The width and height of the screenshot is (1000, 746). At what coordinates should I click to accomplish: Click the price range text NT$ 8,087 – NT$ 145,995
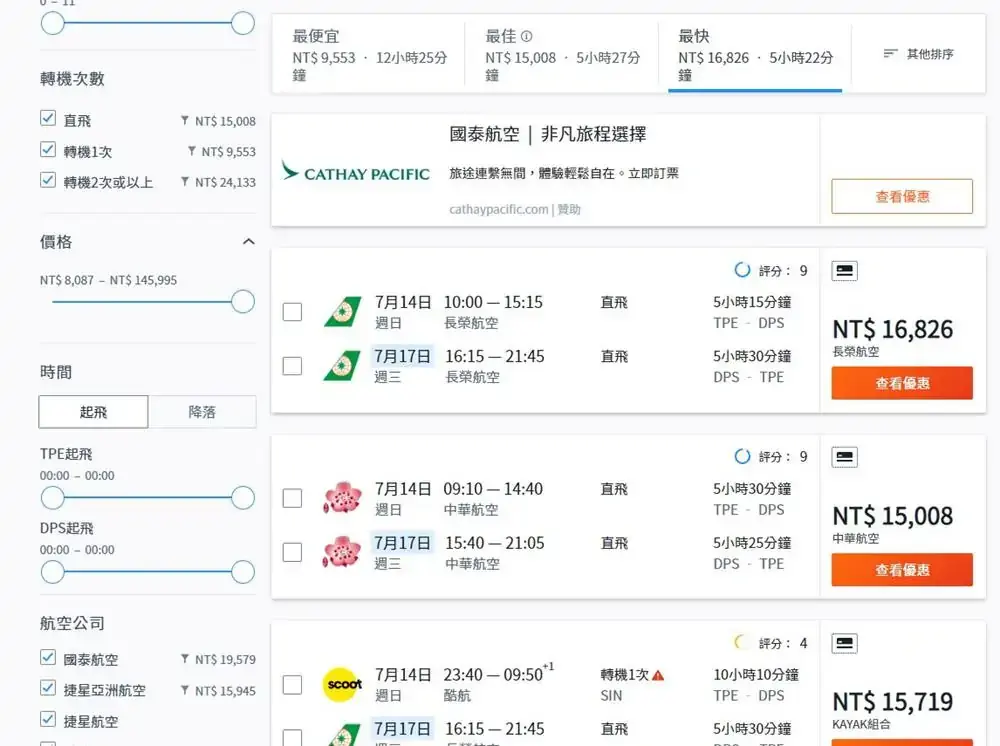108,280
